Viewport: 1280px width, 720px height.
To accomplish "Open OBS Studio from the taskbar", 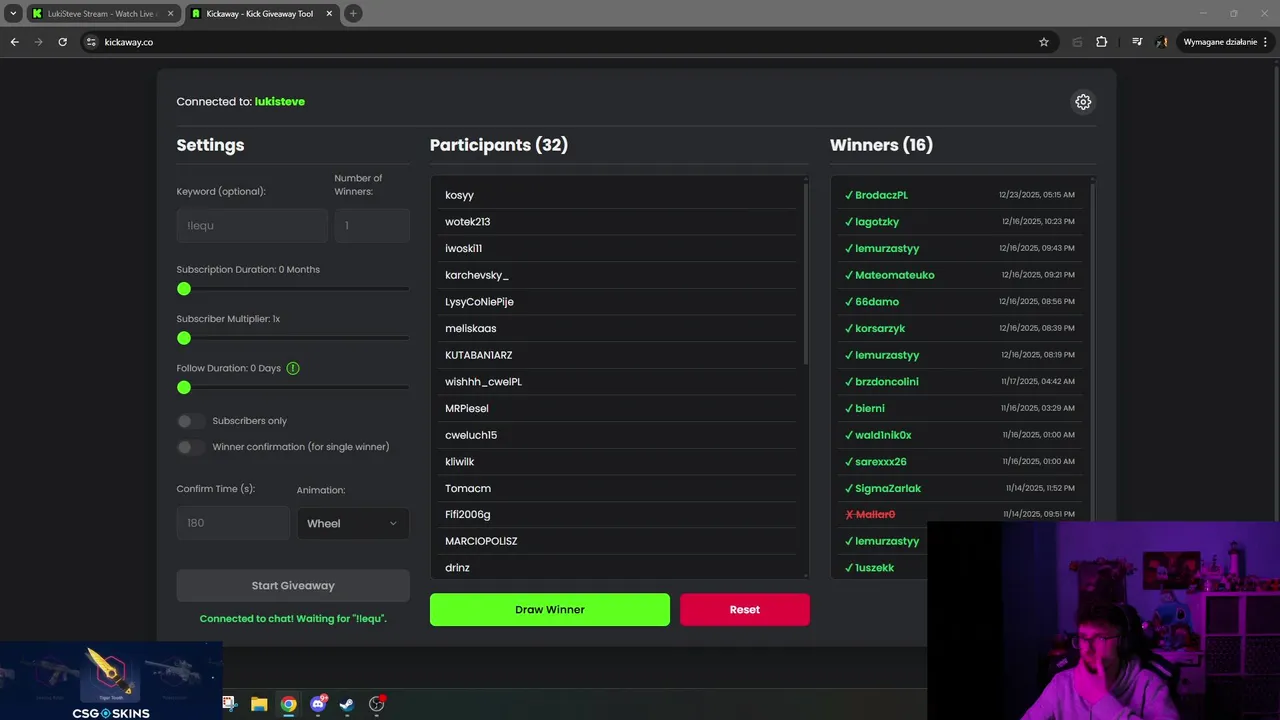I will tap(377, 704).
